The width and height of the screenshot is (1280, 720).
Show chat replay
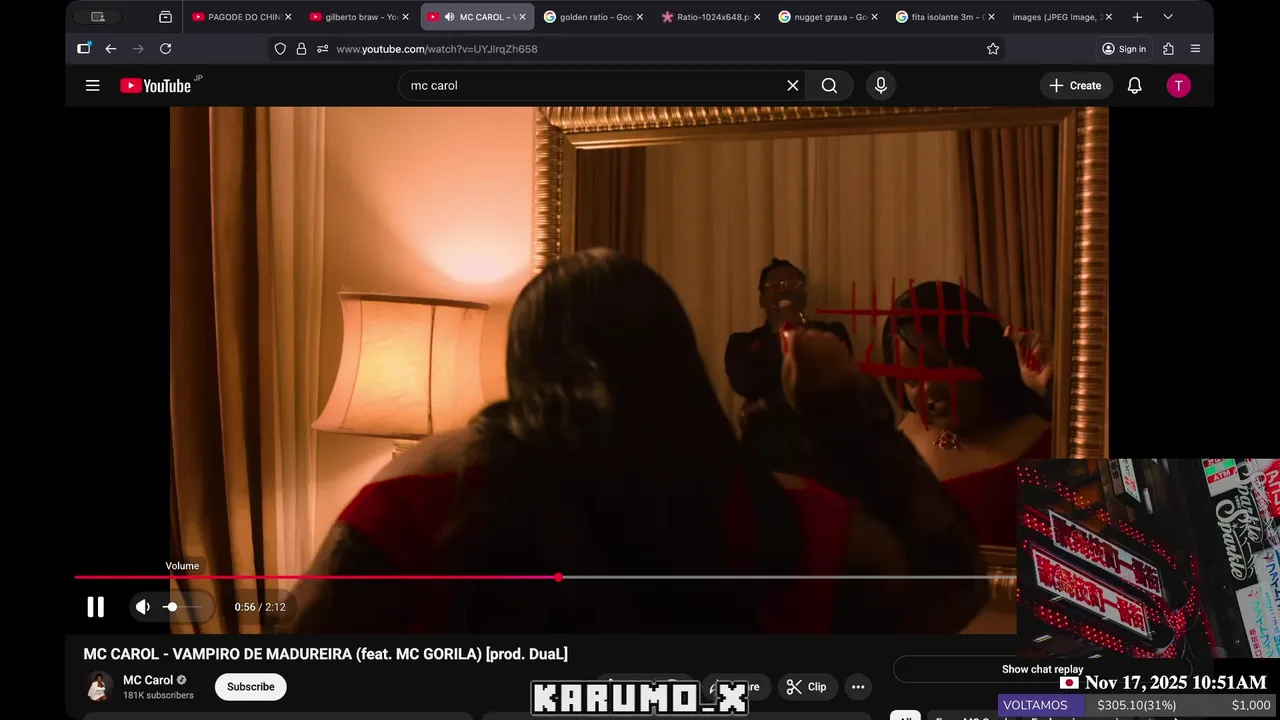1042,669
